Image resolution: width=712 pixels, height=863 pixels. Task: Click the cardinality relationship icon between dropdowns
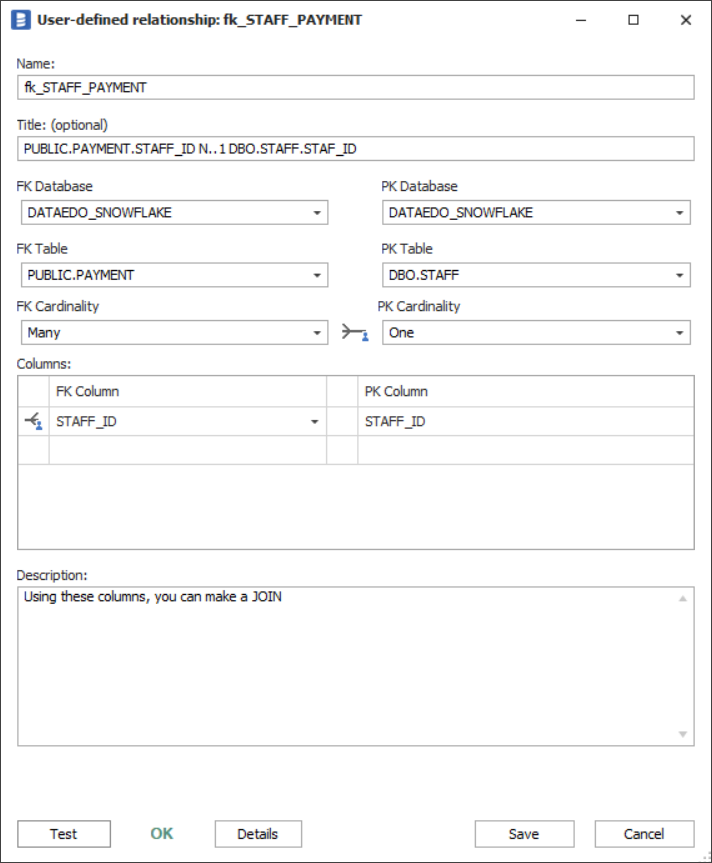point(354,333)
